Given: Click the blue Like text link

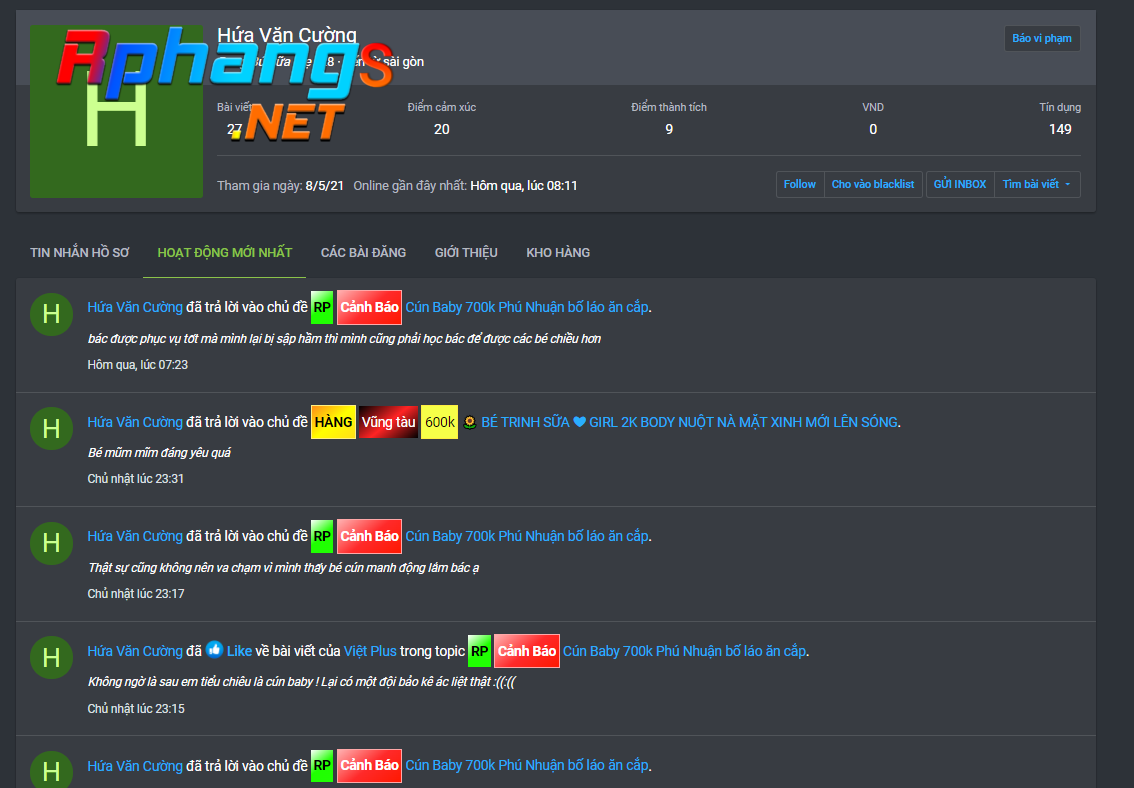Looking at the screenshot, I should pos(239,651).
